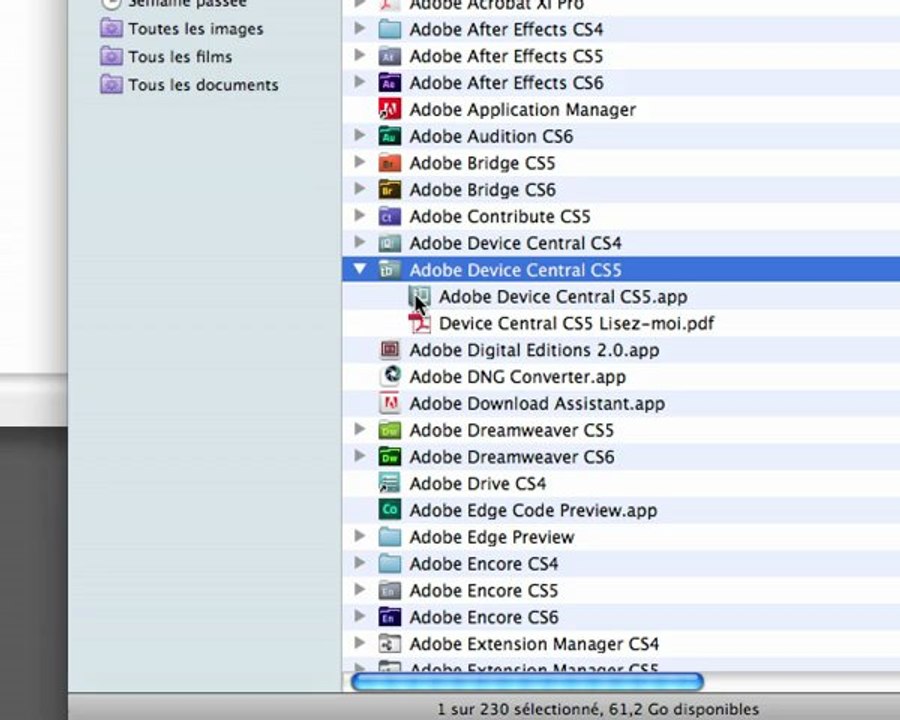900x720 pixels.
Task: Click the Adobe Extension Manager CS4 folder icon
Action: (390, 644)
